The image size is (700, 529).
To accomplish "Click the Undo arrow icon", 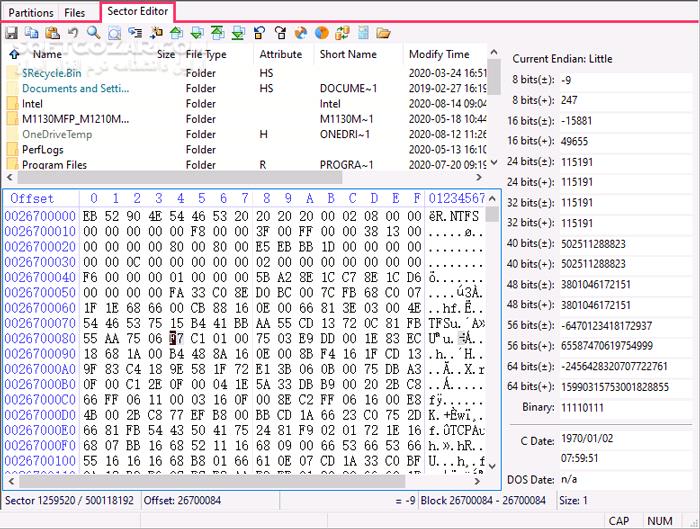I will pyautogui.click(x=73, y=33).
